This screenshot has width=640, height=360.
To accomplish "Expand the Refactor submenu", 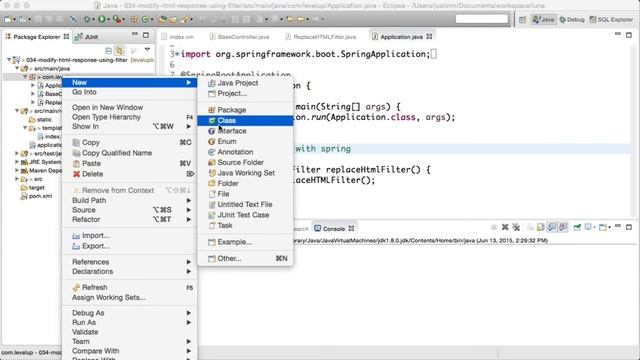I will 129,220.
